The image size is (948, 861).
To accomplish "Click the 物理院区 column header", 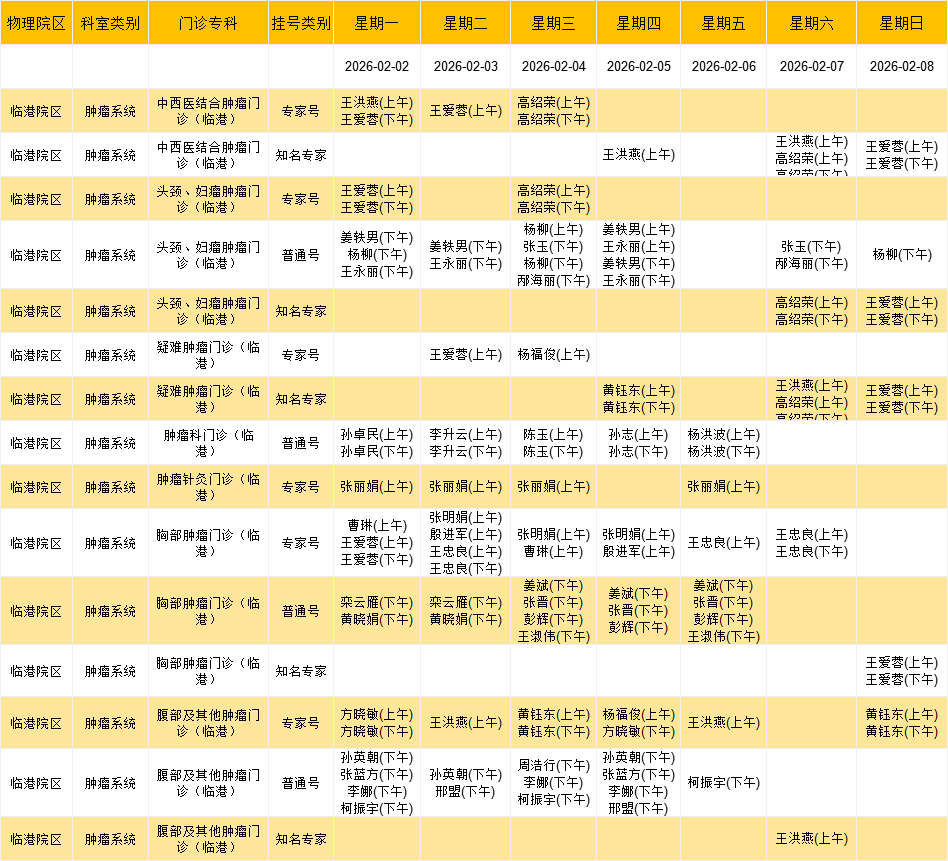I will point(36,23).
